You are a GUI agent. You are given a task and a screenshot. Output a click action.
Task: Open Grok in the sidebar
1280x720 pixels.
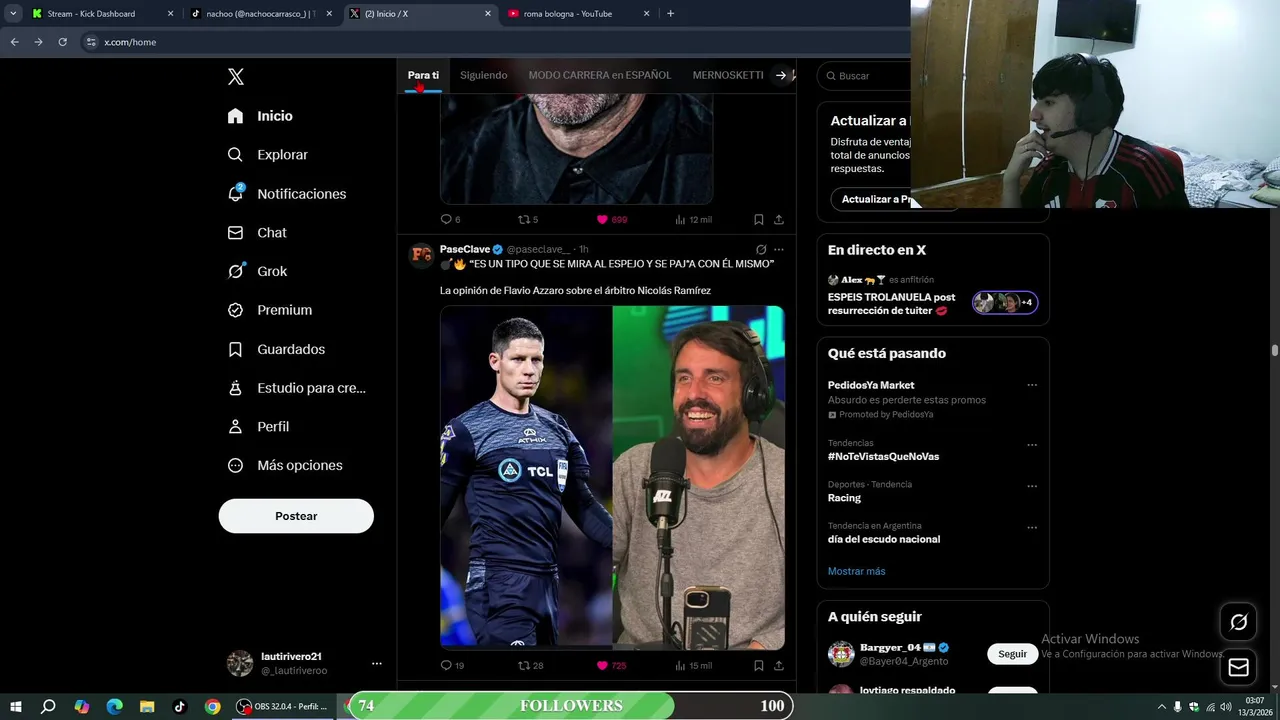coord(257,271)
